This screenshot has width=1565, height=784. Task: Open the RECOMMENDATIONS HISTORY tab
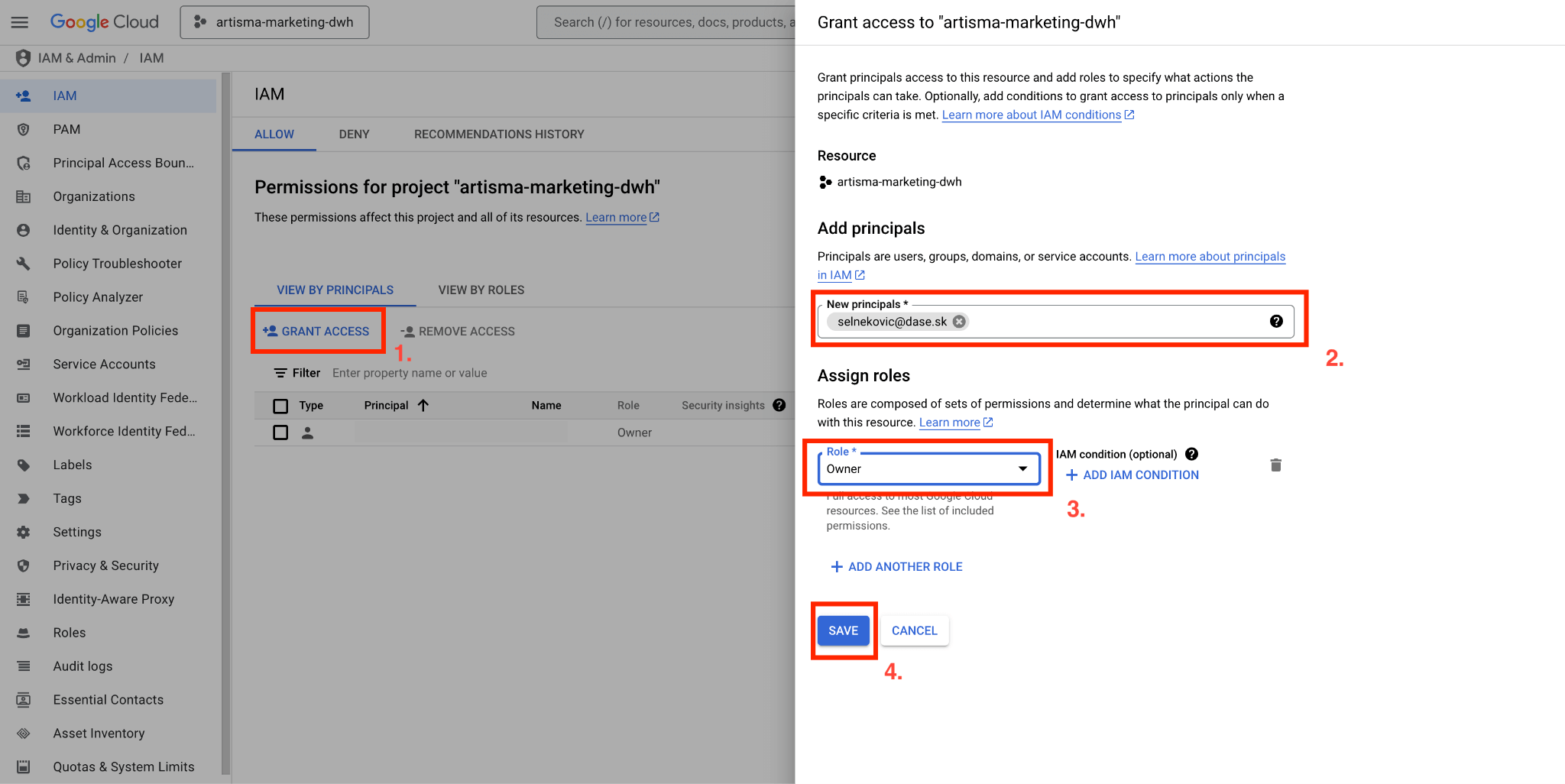tap(499, 134)
